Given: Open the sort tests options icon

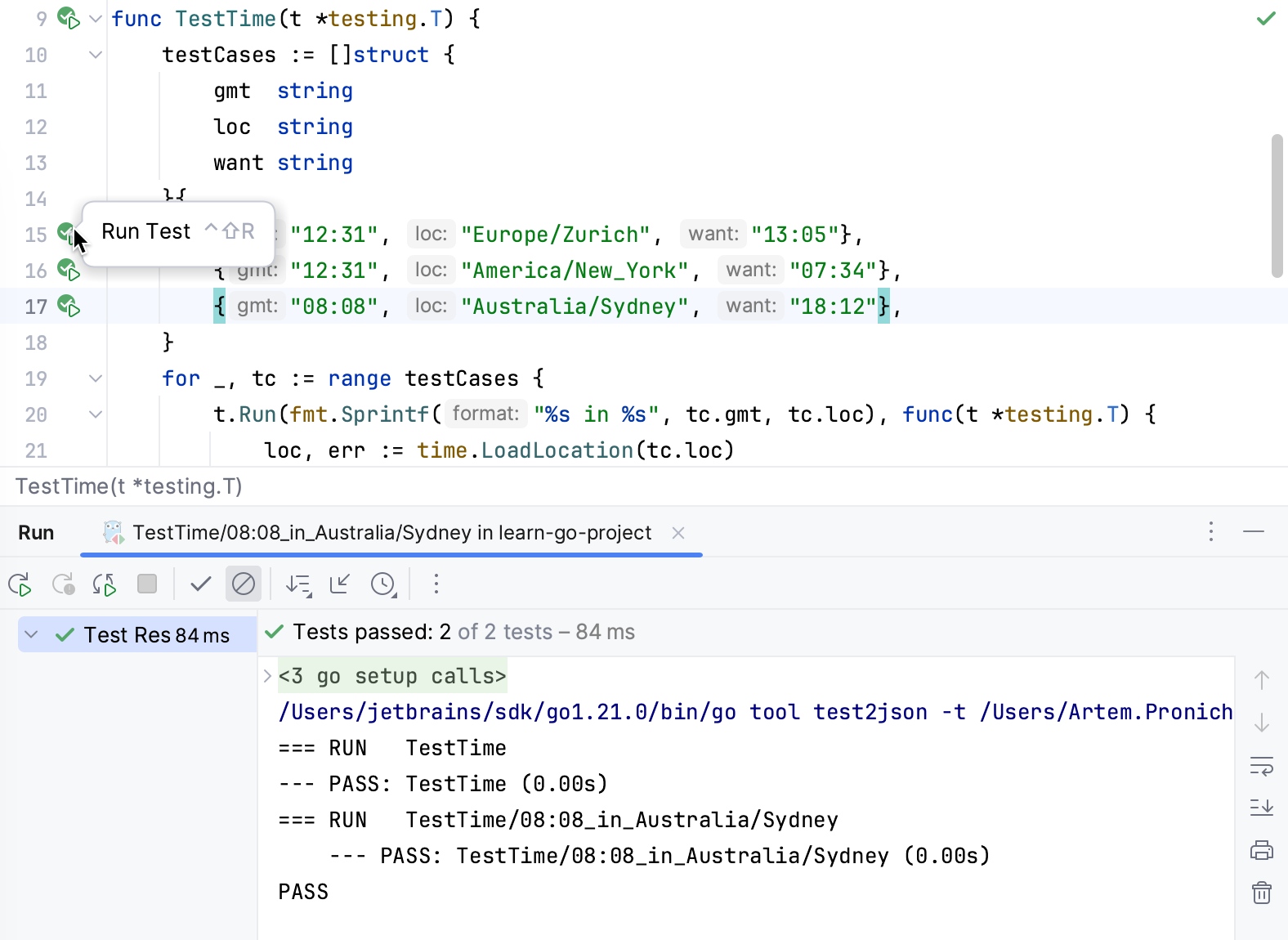Looking at the screenshot, I should (x=298, y=584).
